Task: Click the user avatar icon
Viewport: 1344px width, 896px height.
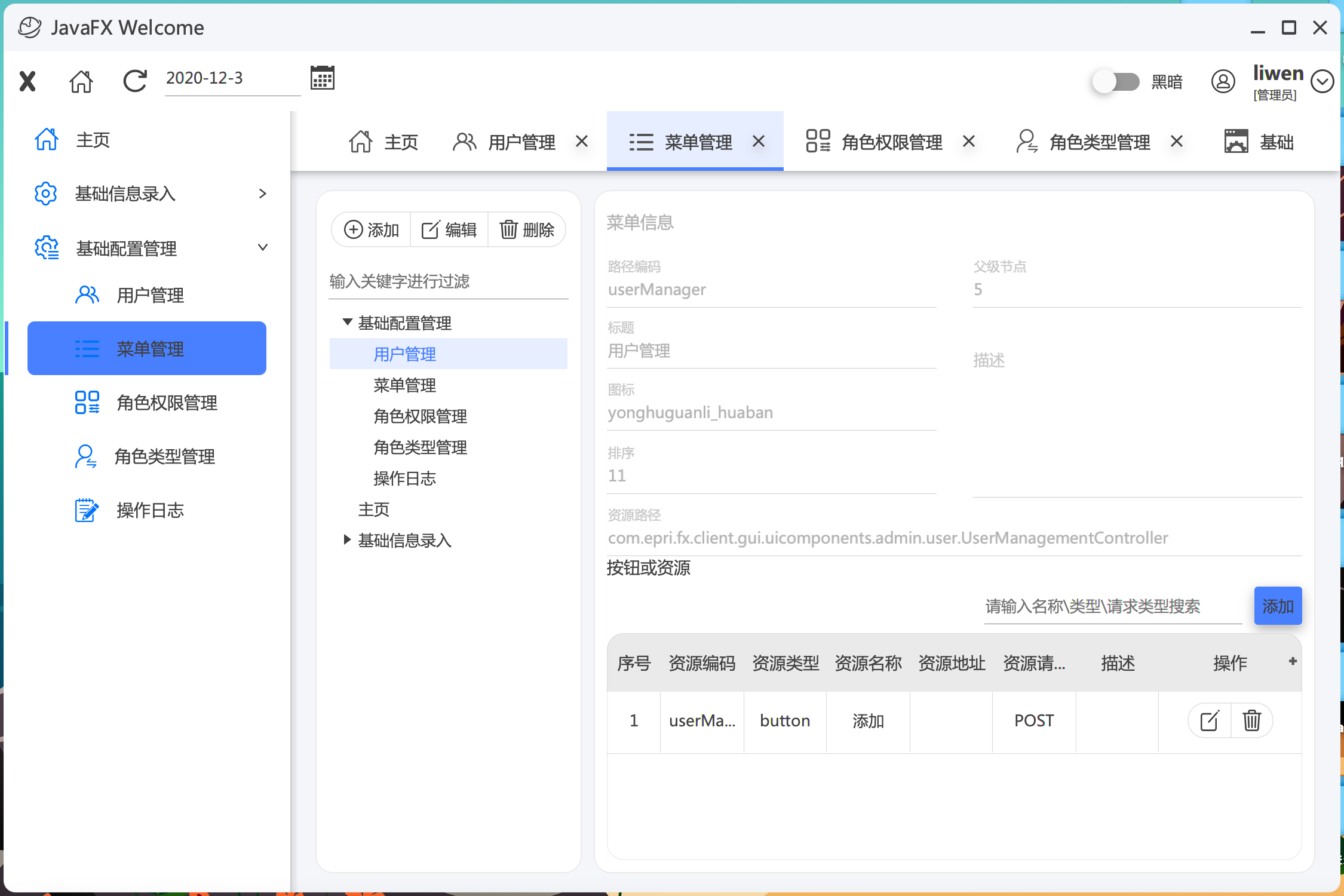Action: click(x=1223, y=81)
